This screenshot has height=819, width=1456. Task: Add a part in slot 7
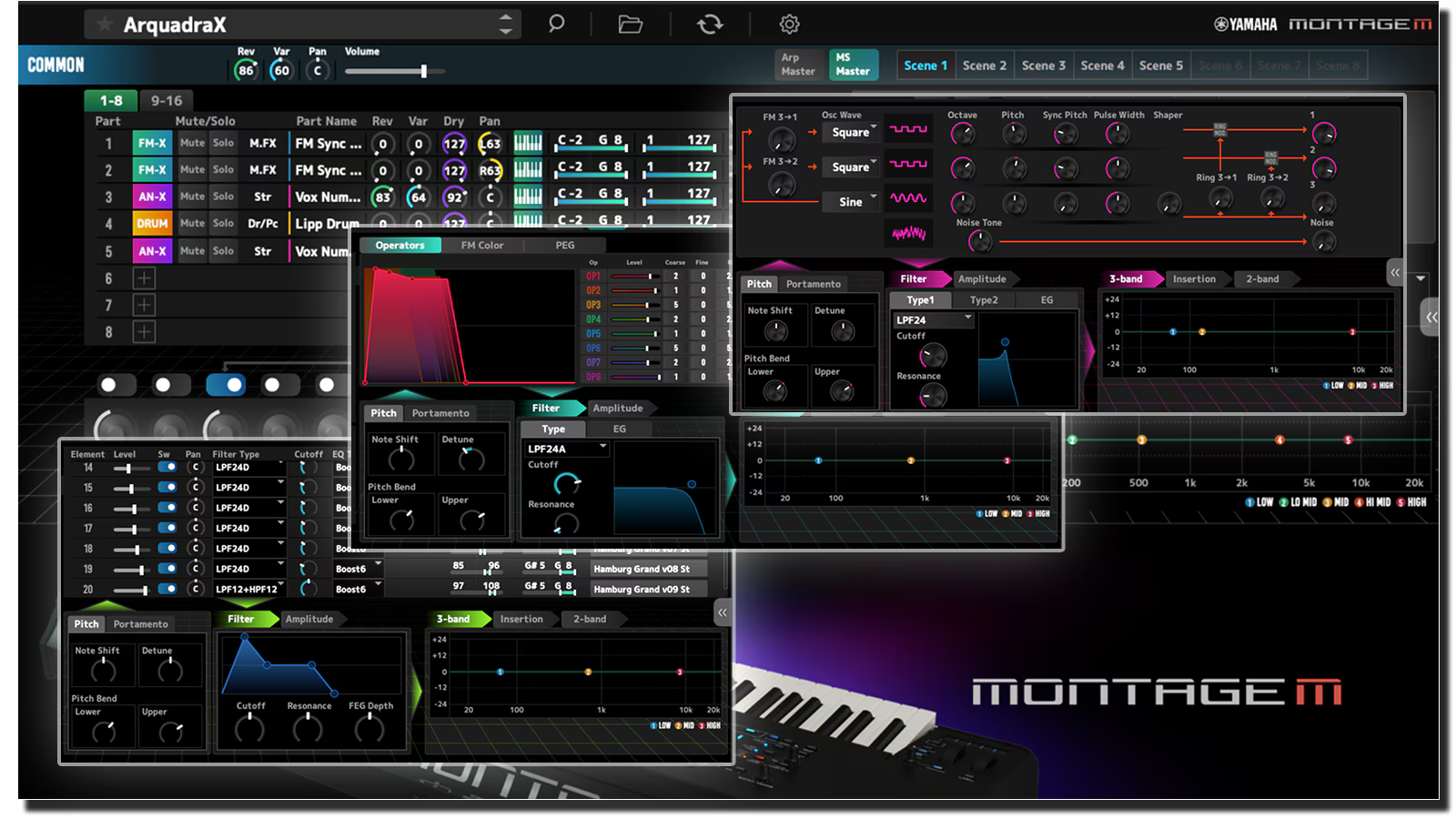[x=144, y=305]
